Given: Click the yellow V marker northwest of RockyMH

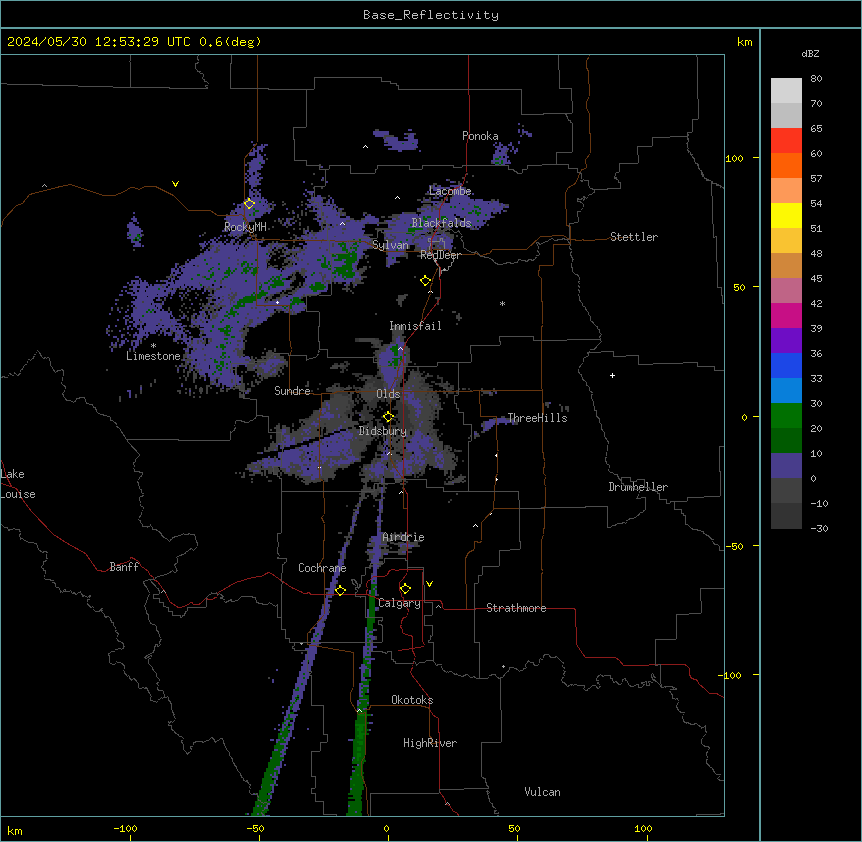Looking at the screenshot, I should (x=175, y=184).
